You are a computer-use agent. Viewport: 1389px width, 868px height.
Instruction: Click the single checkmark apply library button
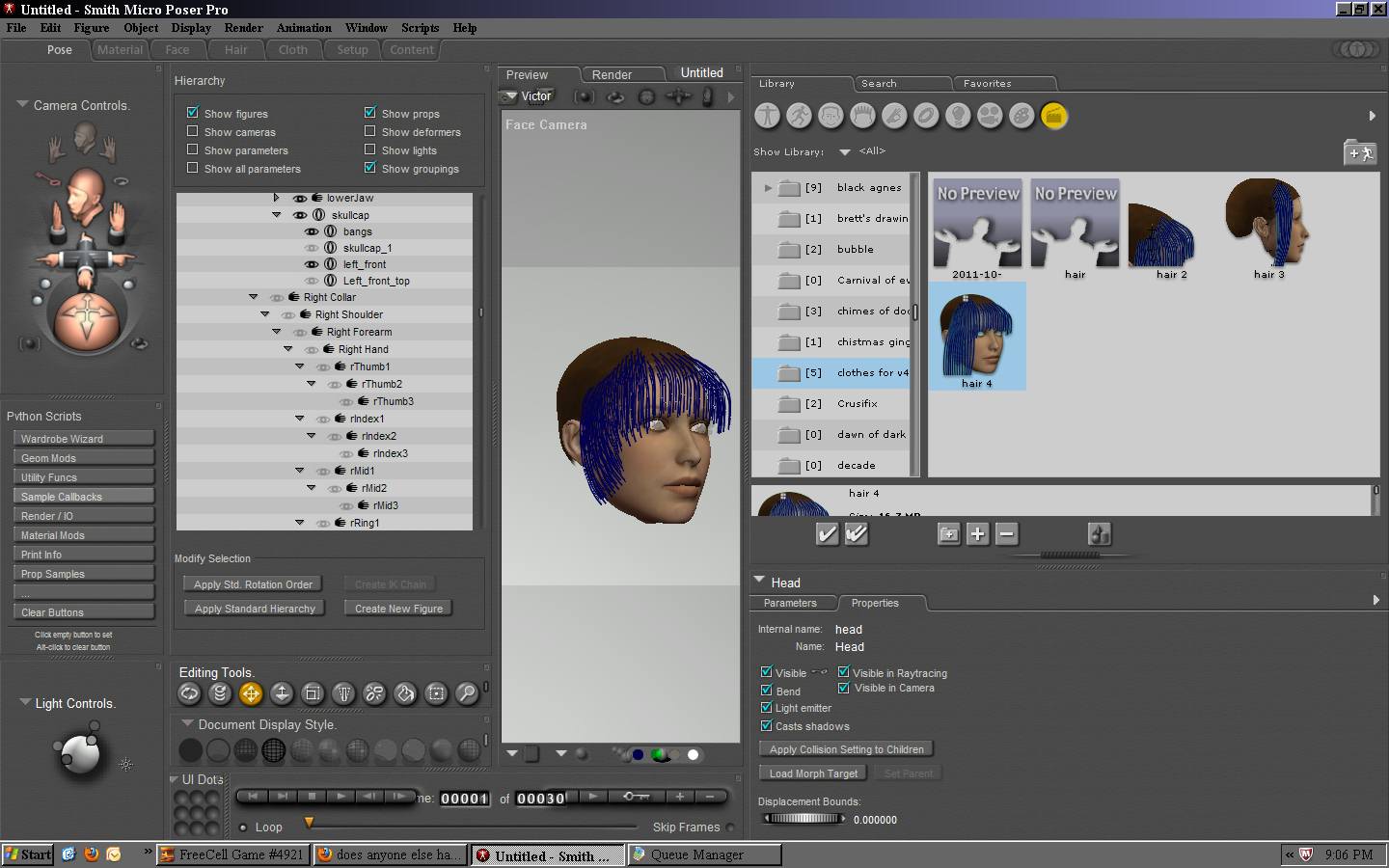click(827, 534)
